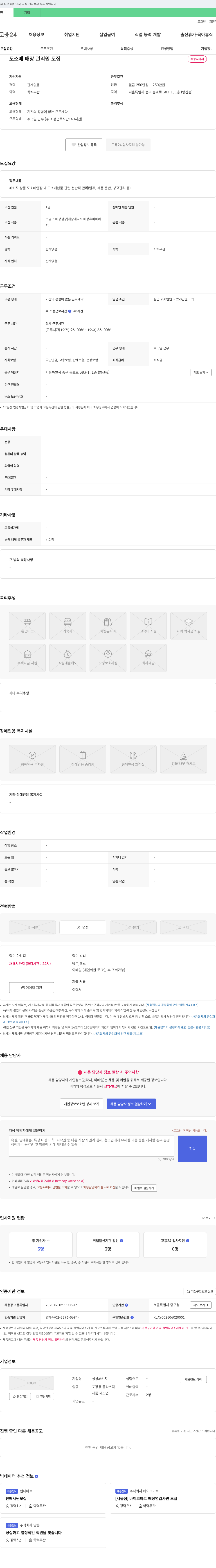Click 더보기 link in 입사지원 현황
Viewport: 216px width, 1568px height.
click(208, 1218)
